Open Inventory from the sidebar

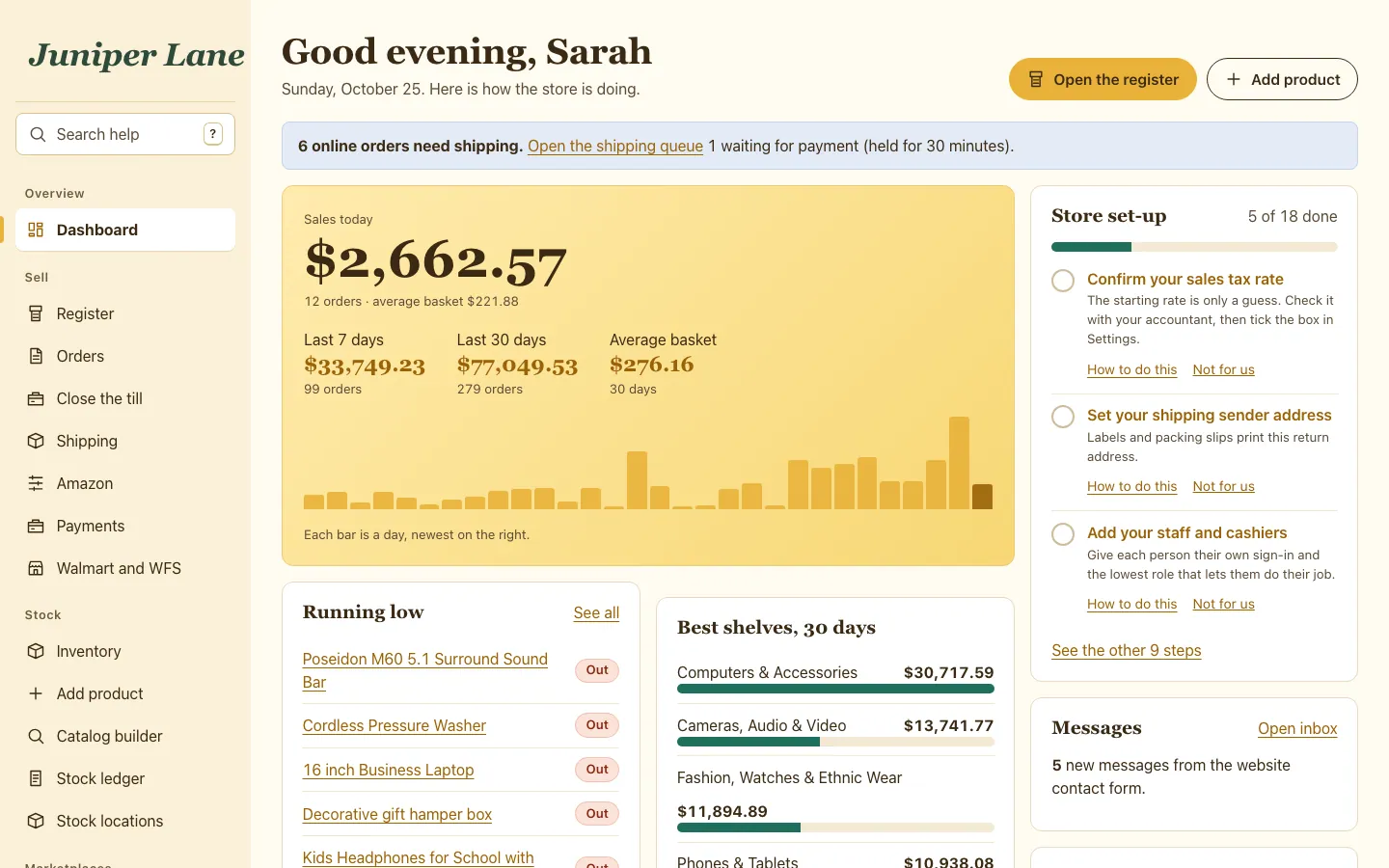[125, 651]
